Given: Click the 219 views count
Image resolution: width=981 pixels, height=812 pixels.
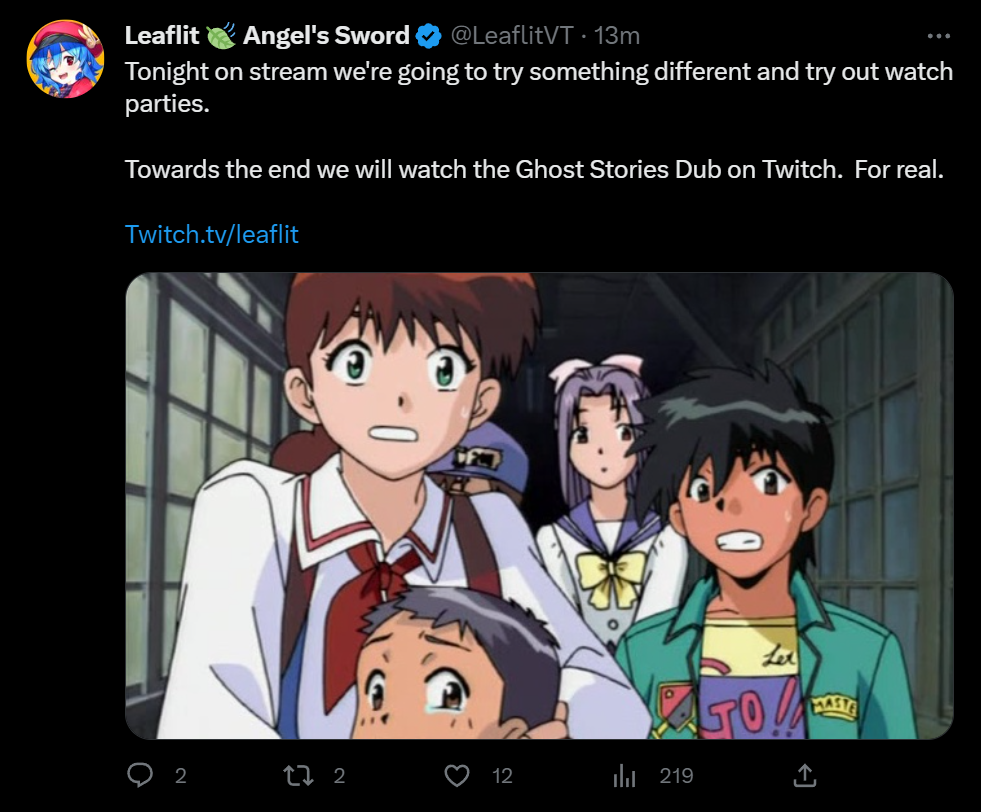Looking at the screenshot, I should point(676,776).
